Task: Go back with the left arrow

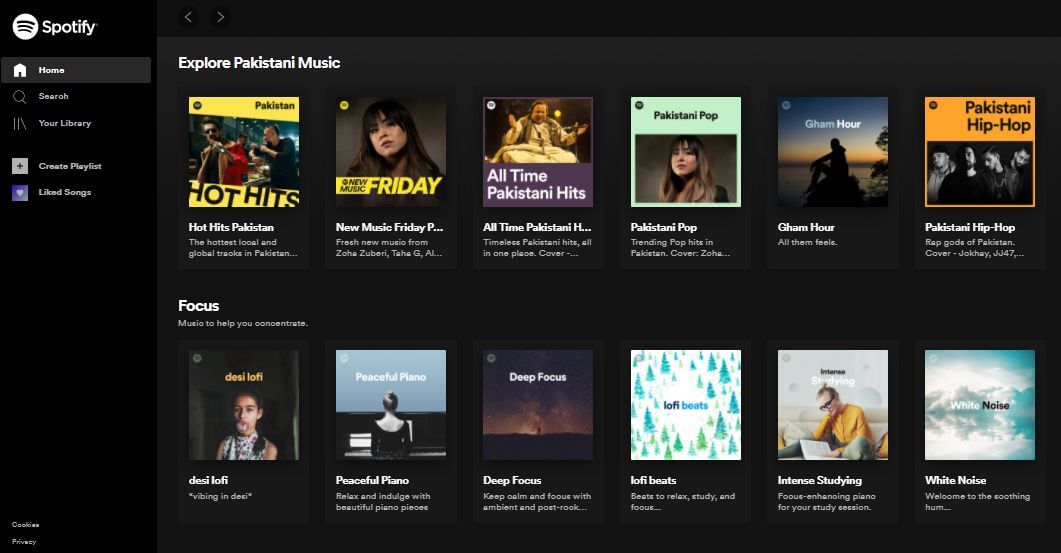Action: click(x=189, y=17)
